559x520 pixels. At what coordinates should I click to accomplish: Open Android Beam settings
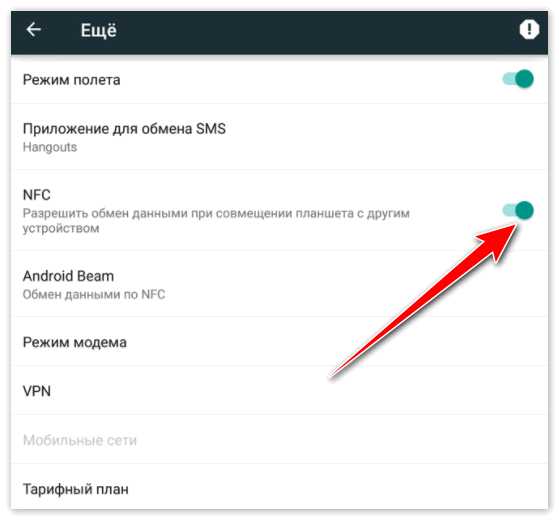[x=280, y=284]
